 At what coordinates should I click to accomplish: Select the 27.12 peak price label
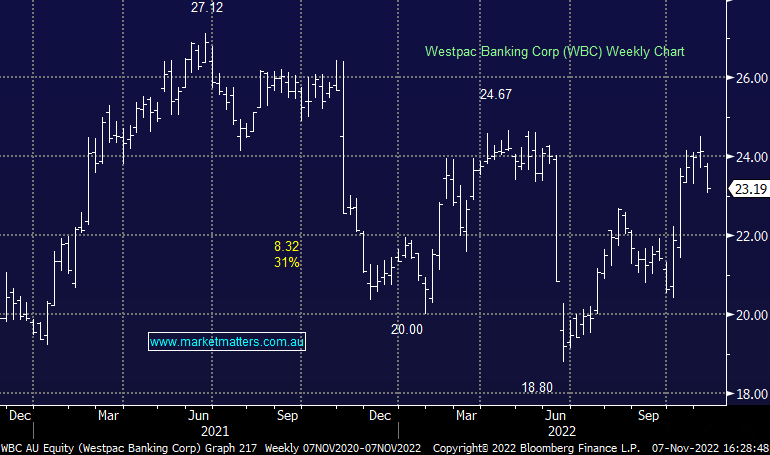[x=207, y=8]
